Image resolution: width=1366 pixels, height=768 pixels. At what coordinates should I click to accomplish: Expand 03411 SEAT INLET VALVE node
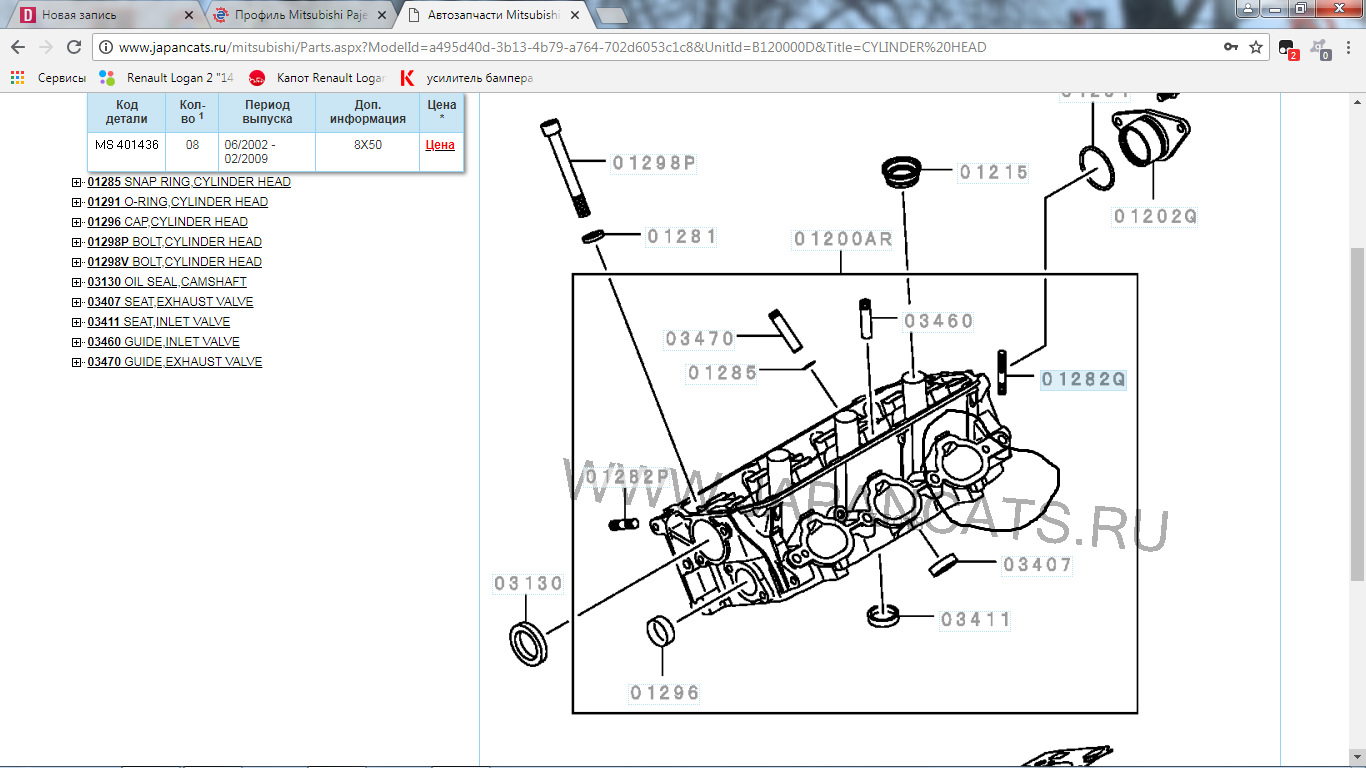(77, 322)
